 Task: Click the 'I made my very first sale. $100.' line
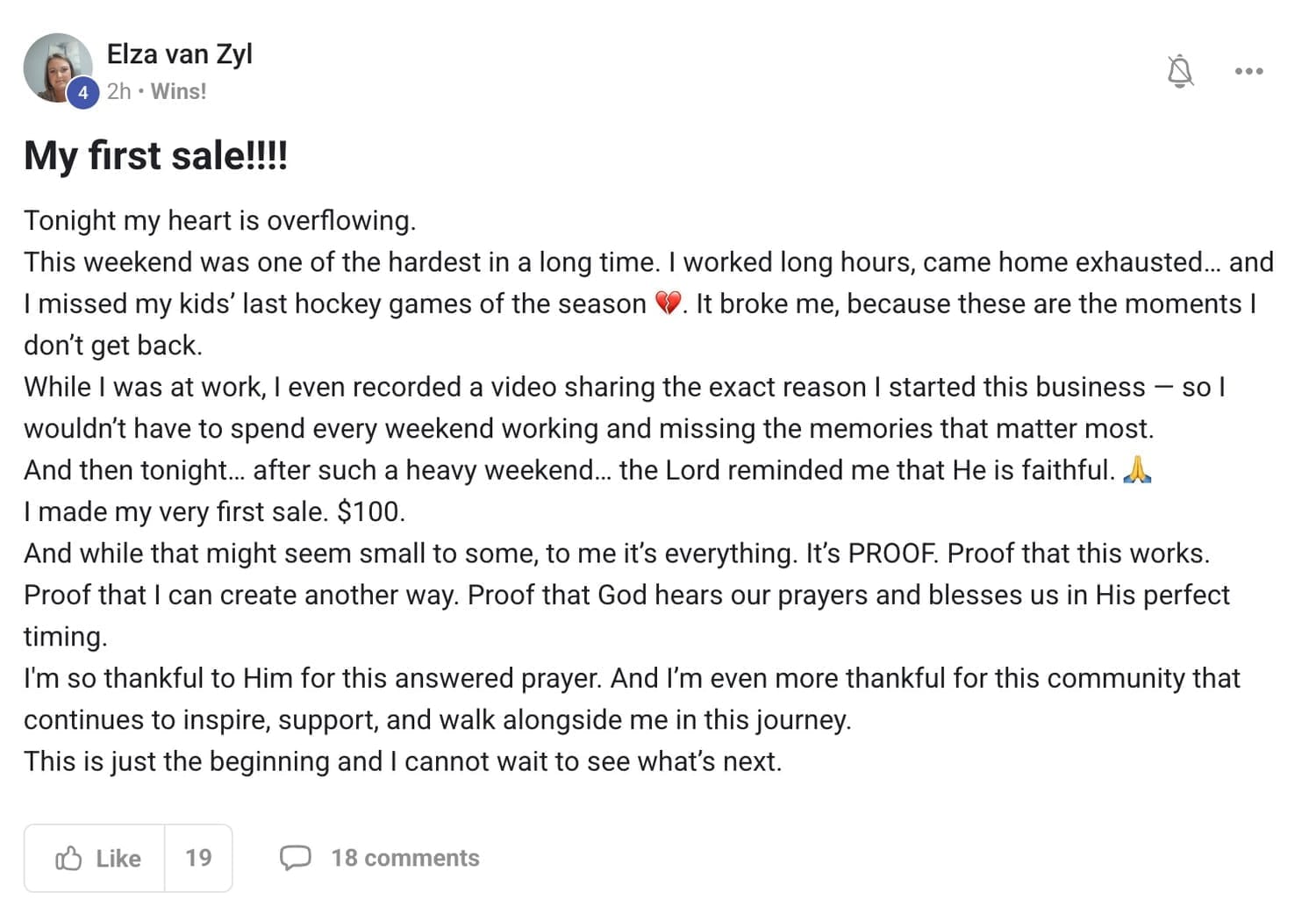214,511
